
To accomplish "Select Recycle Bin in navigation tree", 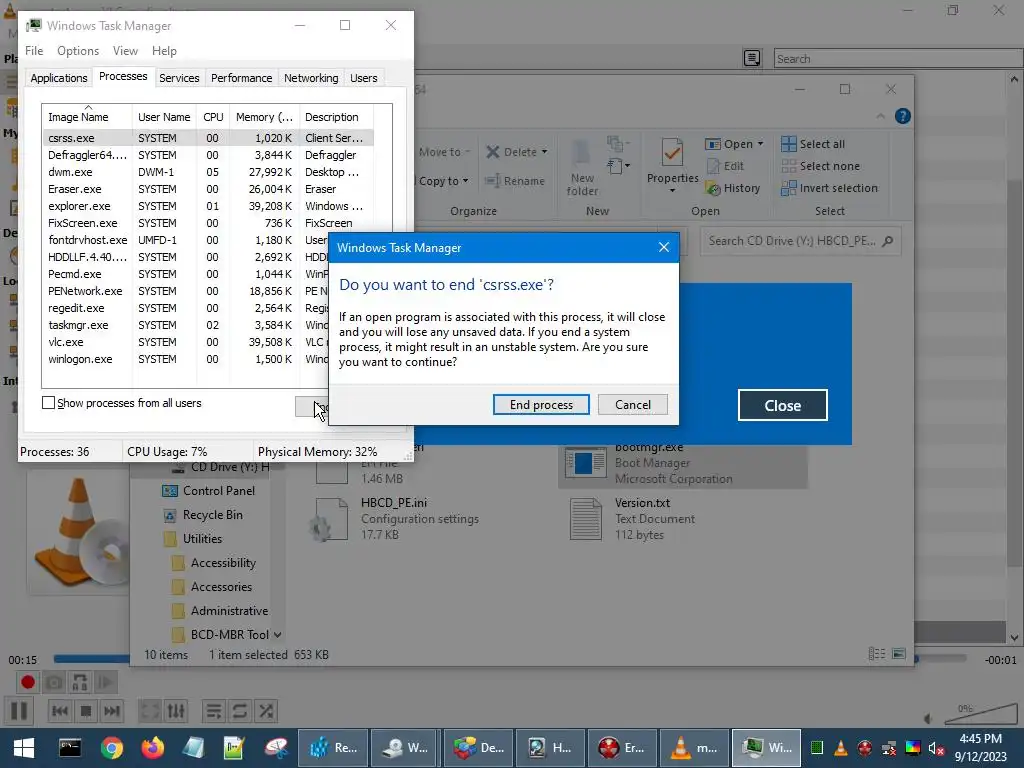I will coord(203,515).
